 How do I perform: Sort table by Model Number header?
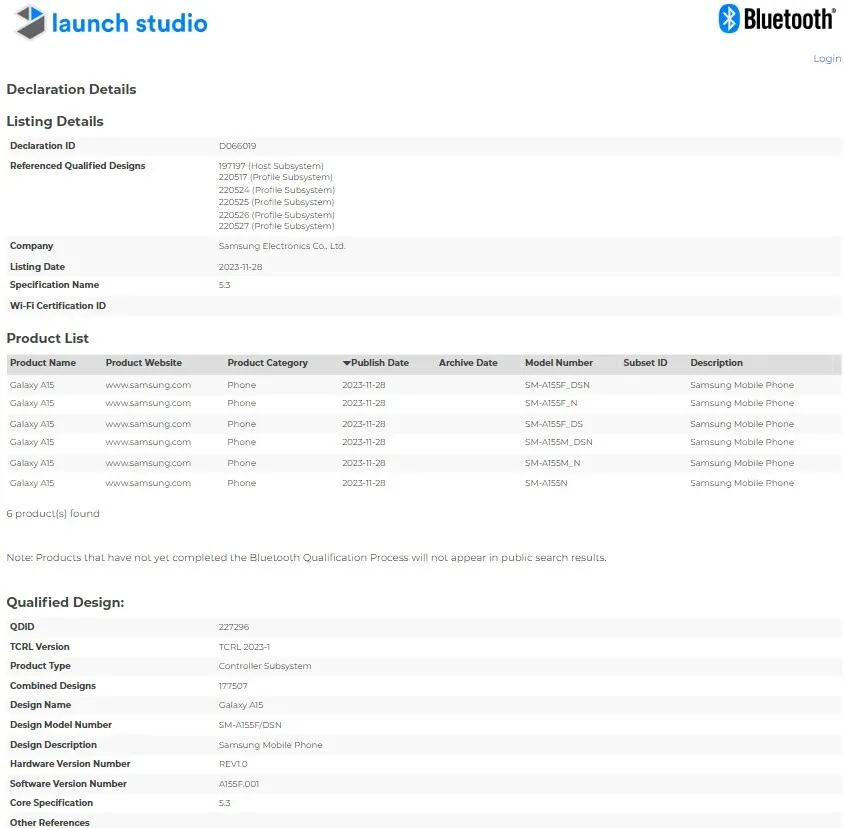click(558, 363)
